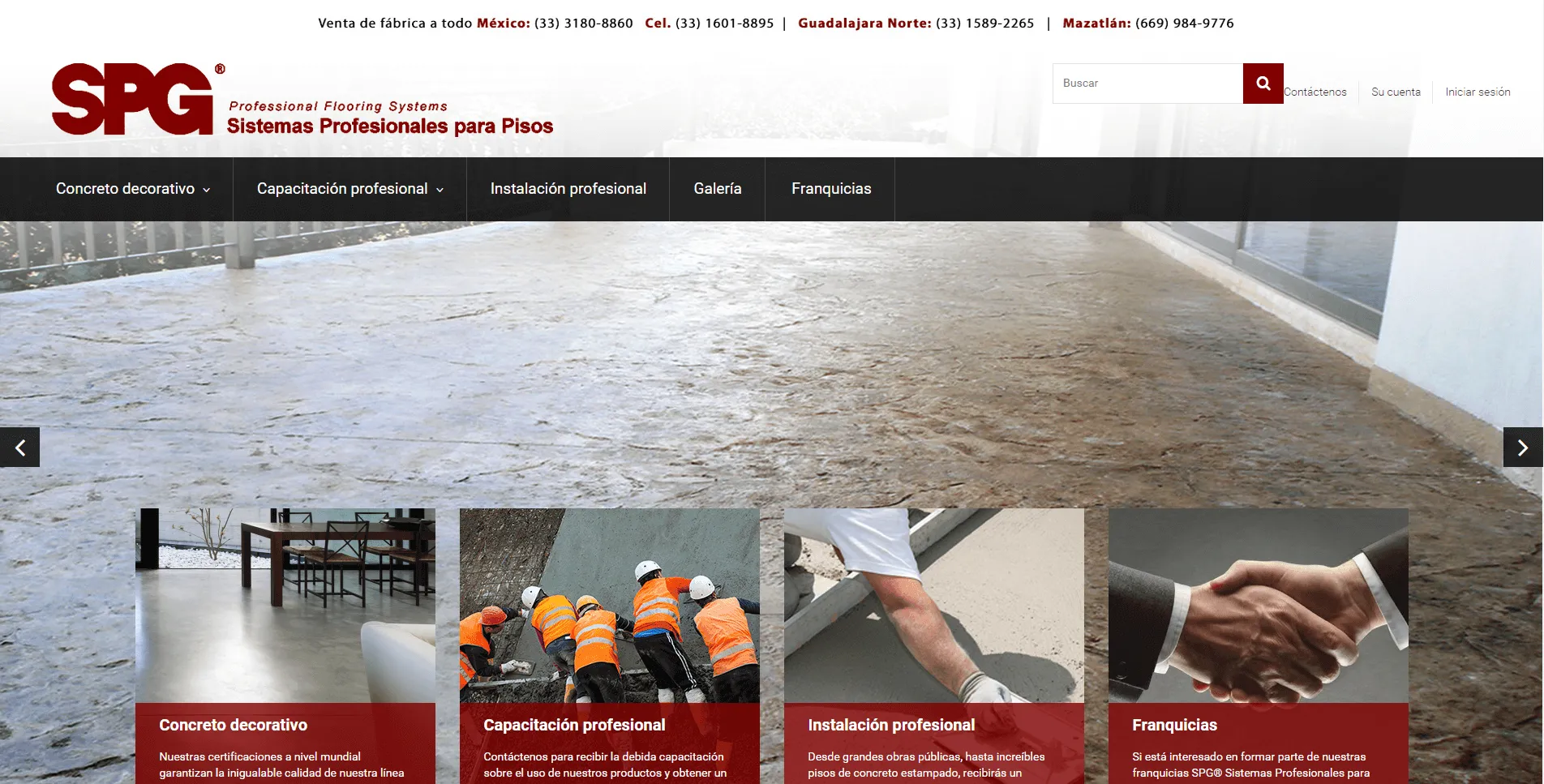The width and height of the screenshot is (1544, 784).
Task: Click the Instalación profesional card heading
Action: click(891, 725)
